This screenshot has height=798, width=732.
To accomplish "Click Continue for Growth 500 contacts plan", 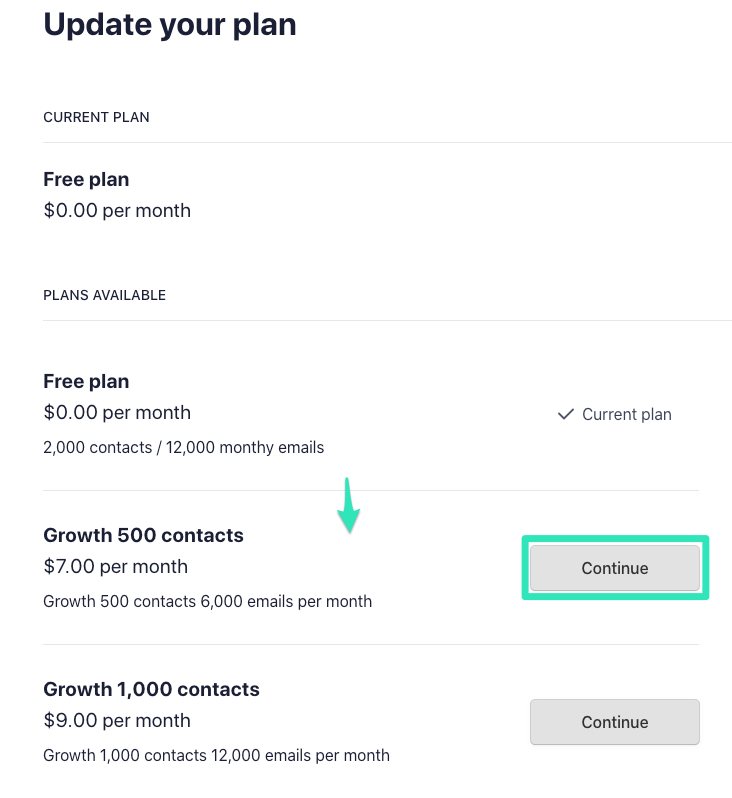I will [614, 568].
